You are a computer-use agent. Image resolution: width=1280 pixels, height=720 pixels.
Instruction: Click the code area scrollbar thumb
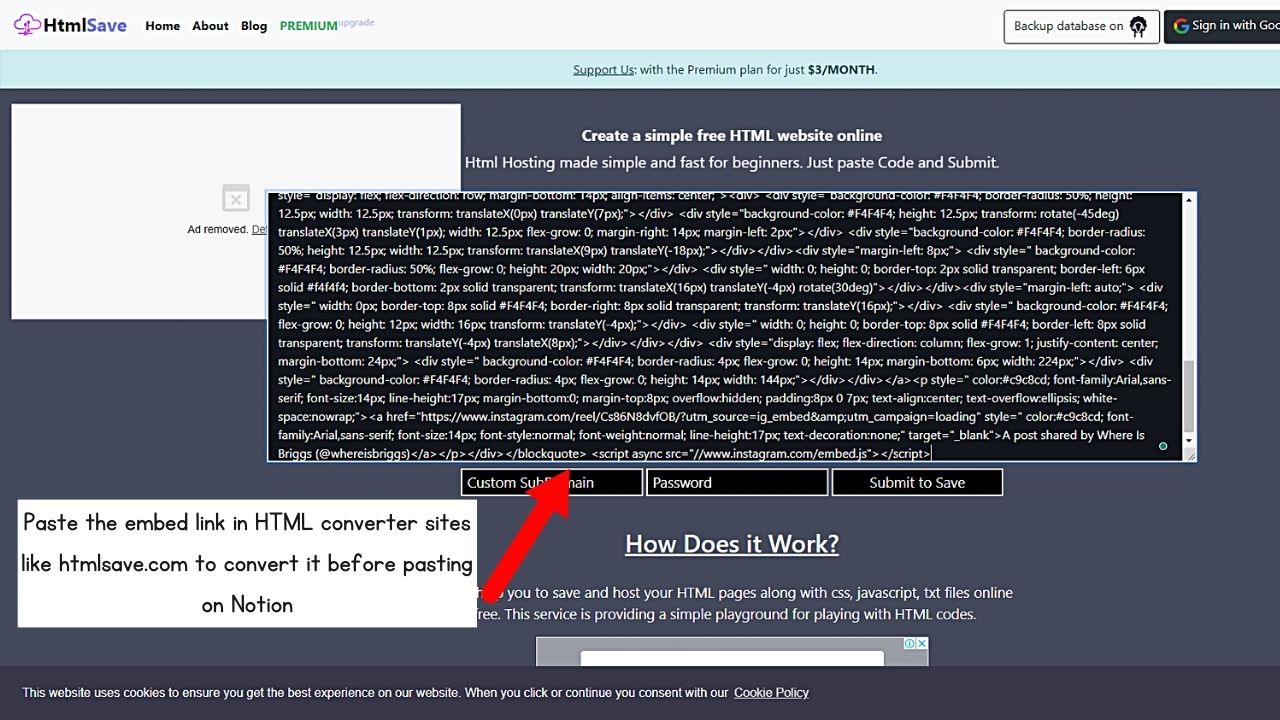(x=1189, y=397)
